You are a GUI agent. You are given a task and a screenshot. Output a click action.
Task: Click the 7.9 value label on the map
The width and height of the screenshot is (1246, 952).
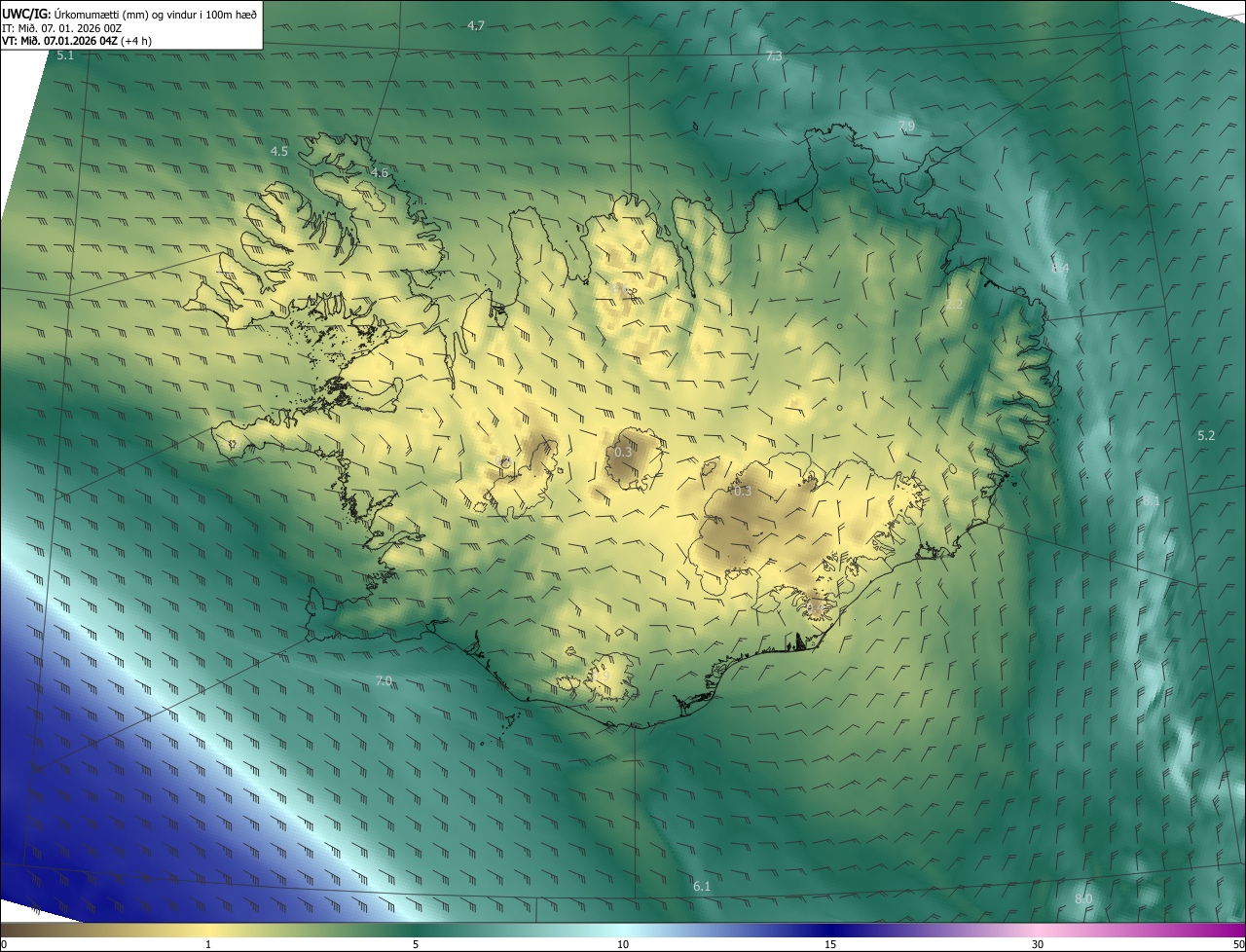point(906,127)
